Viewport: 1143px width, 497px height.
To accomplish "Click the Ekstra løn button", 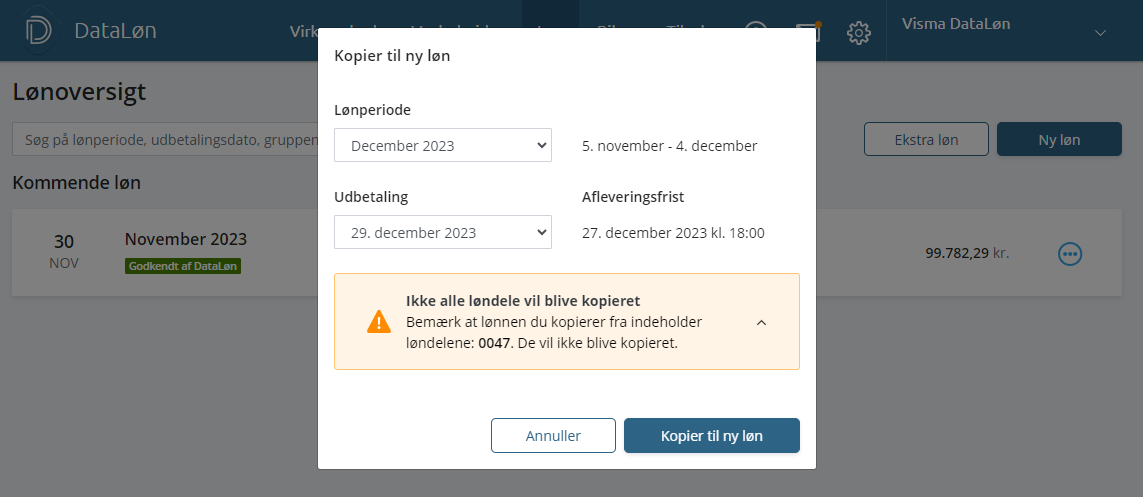I will 927,139.
